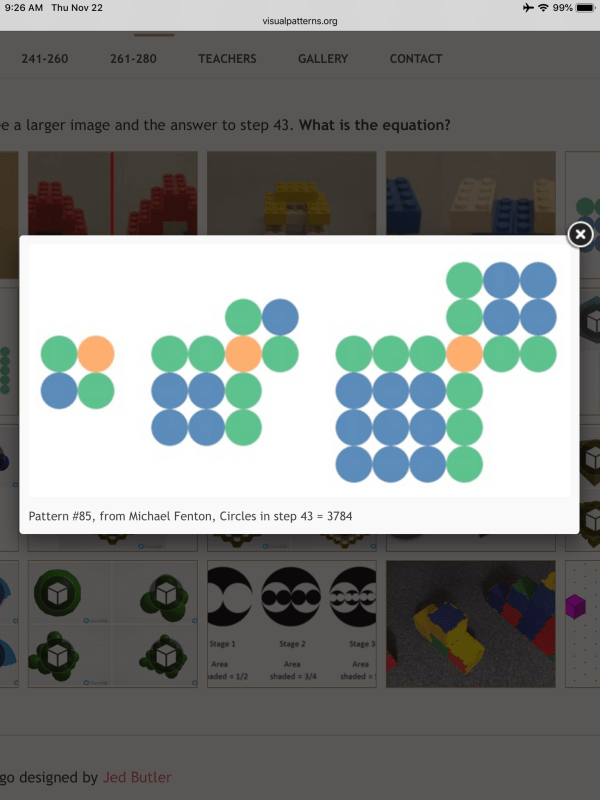Viewport: 600px width, 800px height.
Task: Tap the Wi-Fi icon in status bar
Action: 543,8
